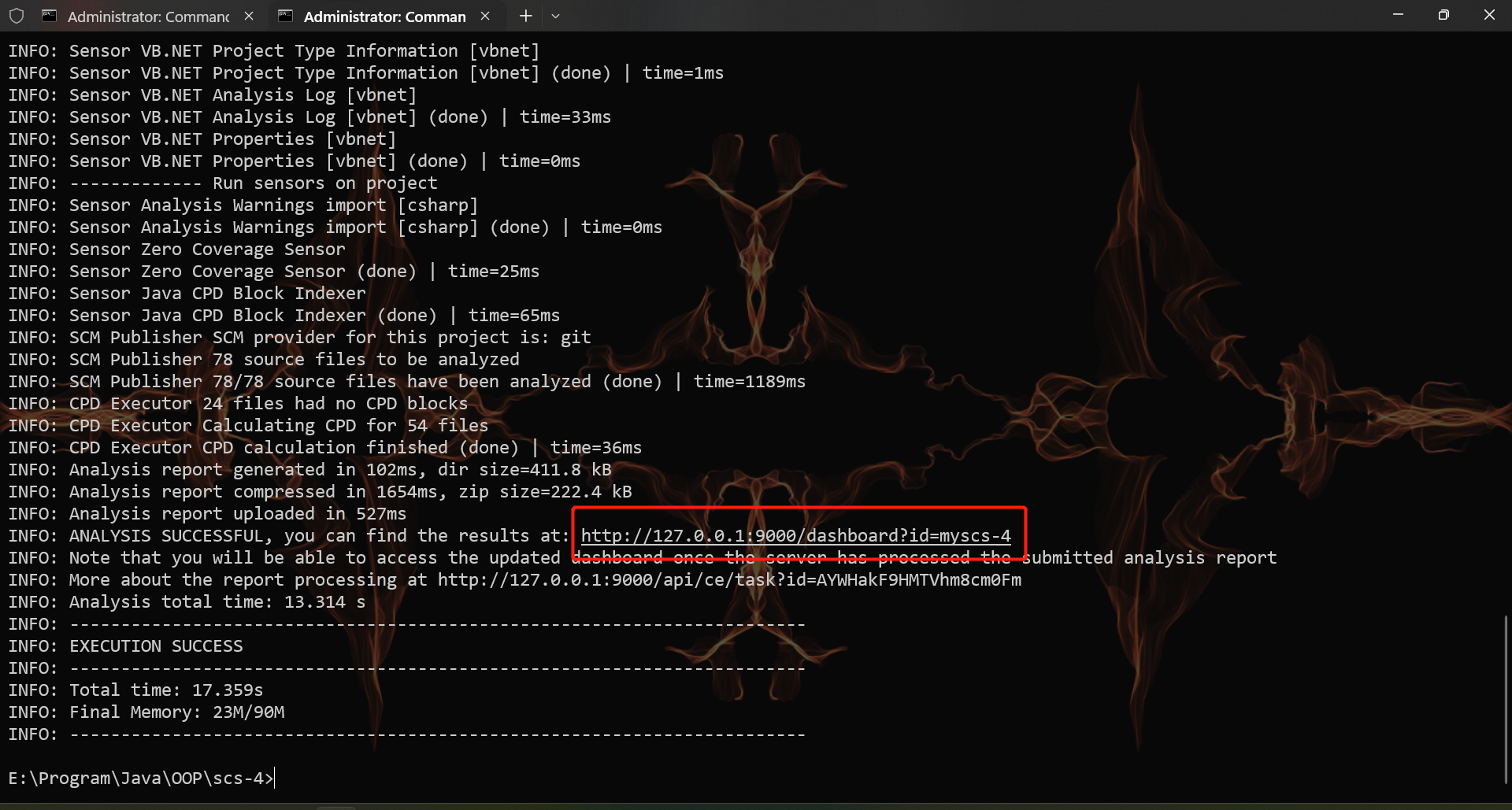
Task: Click the administrator shield icon in title bar
Action: pos(17,16)
